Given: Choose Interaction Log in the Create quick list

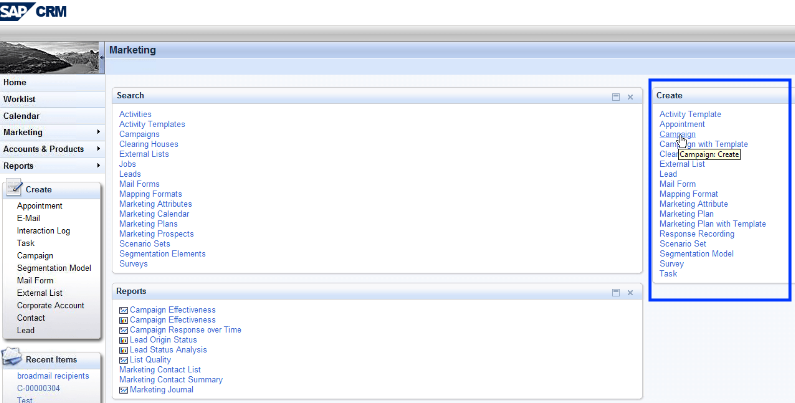Looking at the screenshot, I should tap(43, 231).
